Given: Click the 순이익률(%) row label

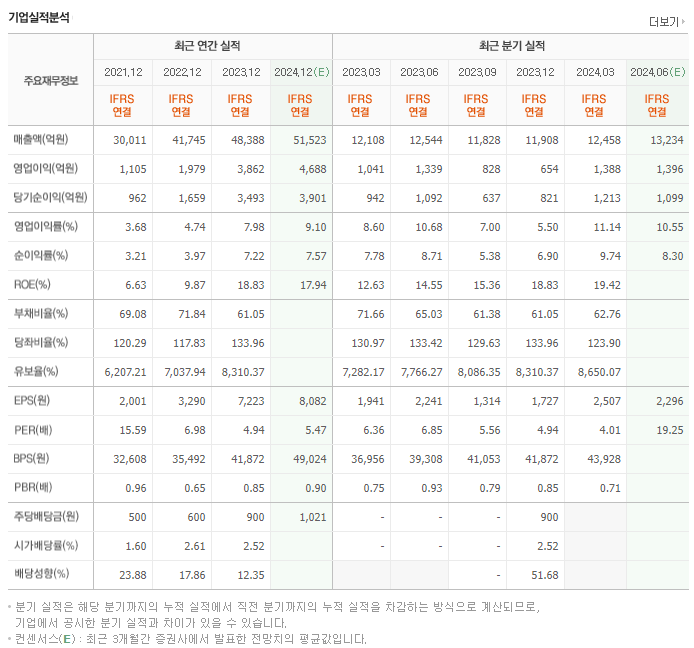Looking at the screenshot, I should pos(41,255).
